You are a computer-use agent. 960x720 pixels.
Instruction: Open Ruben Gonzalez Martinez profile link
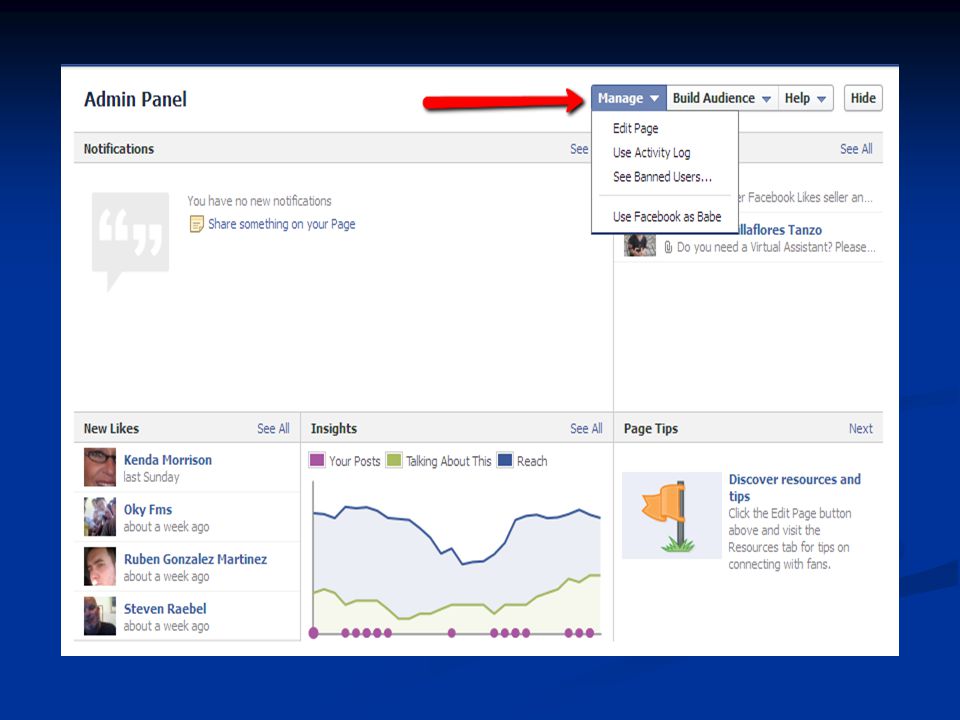pos(195,559)
